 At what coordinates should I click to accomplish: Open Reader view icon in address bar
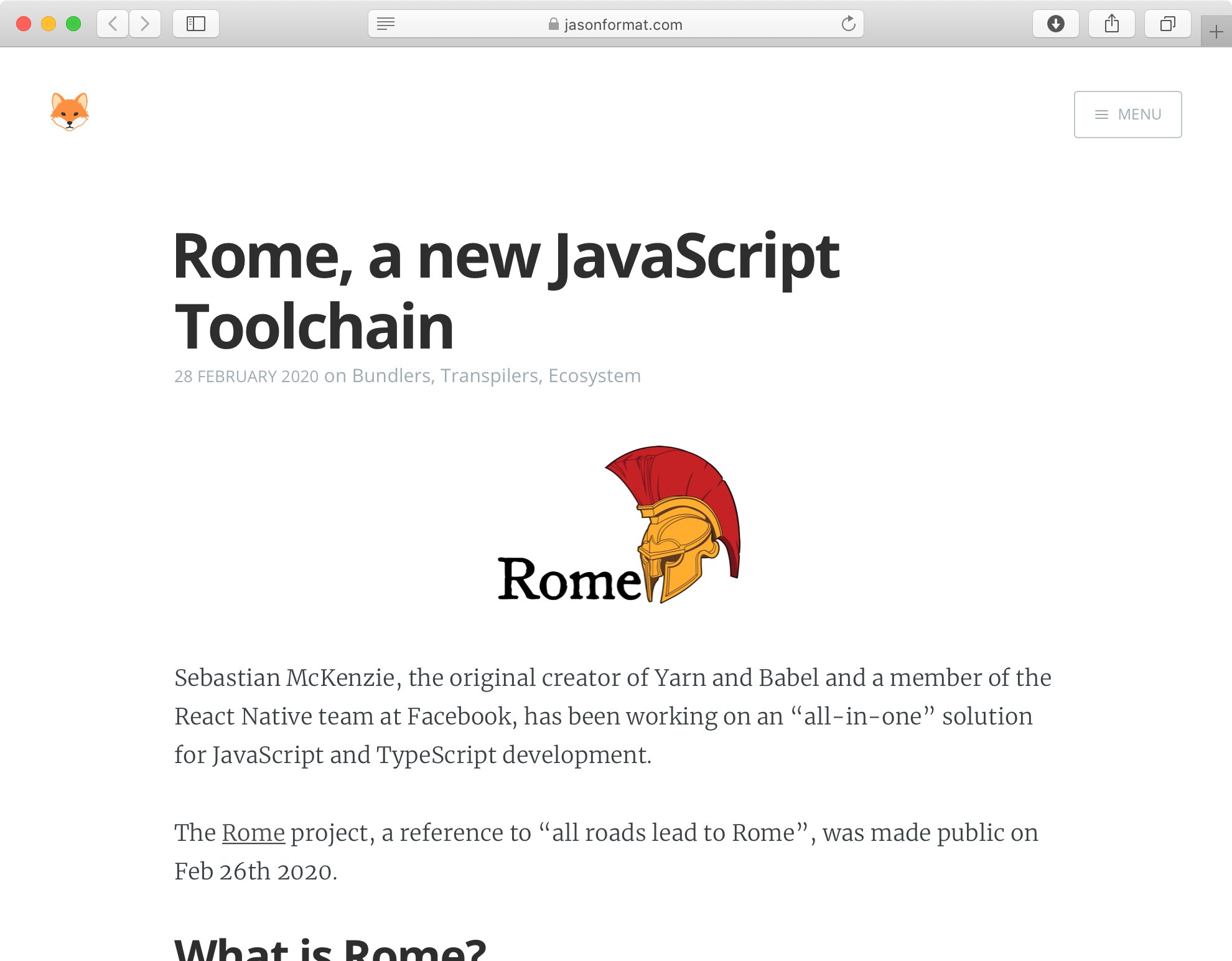(x=386, y=24)
